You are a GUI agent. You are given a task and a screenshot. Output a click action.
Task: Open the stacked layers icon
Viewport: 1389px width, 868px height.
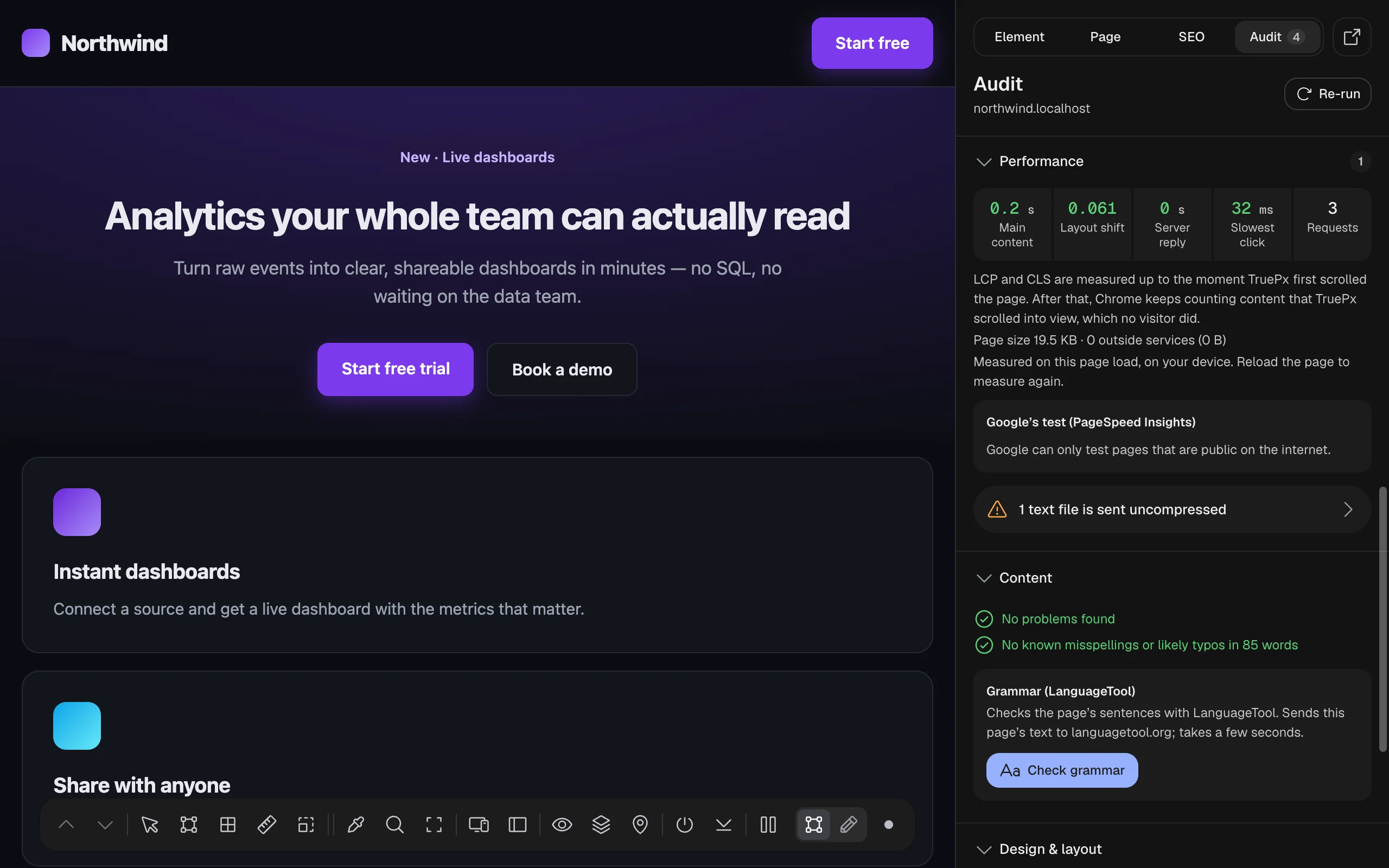601,825
